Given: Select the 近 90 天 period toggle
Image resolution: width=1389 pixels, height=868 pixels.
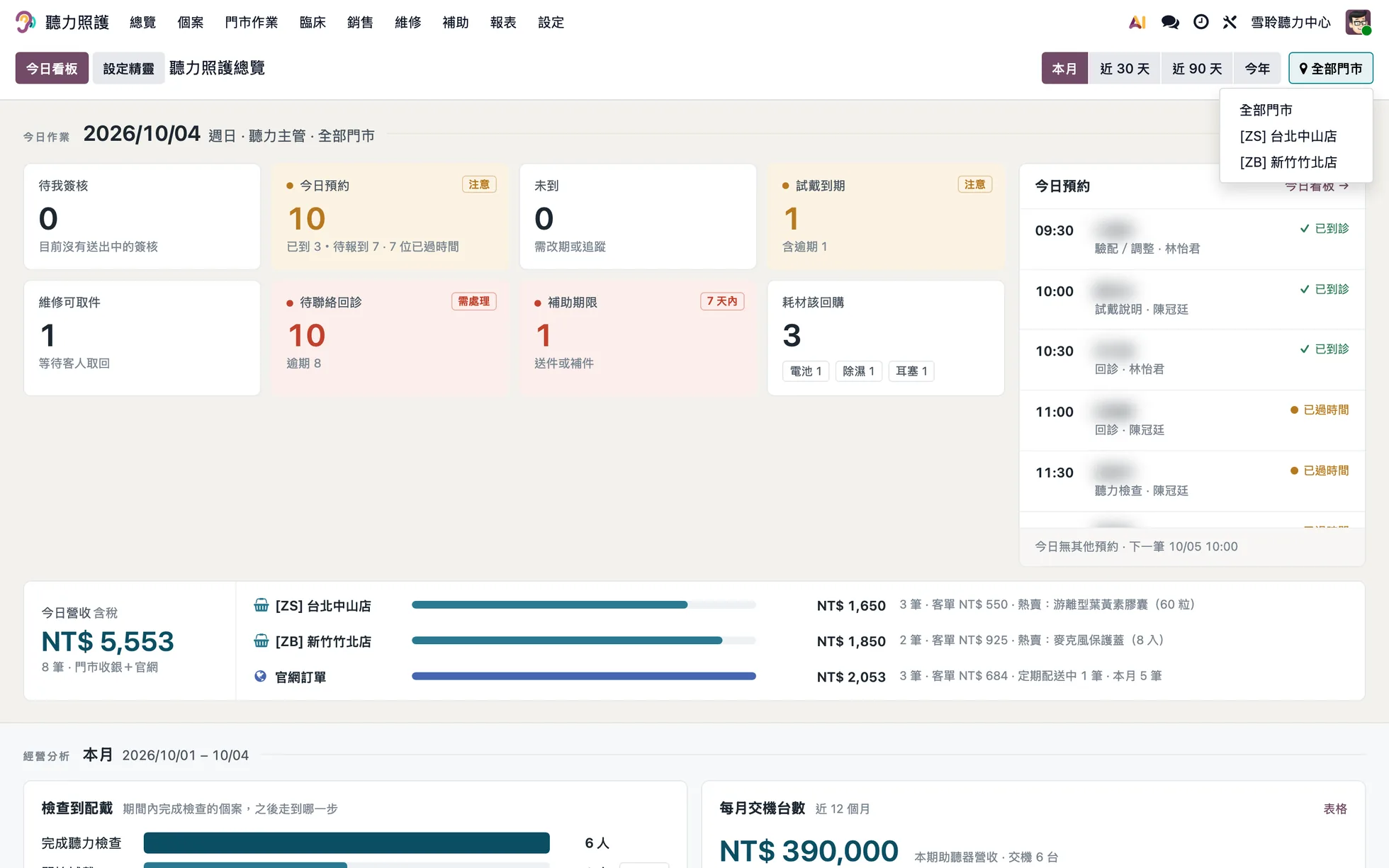Looking at the screenshot, I should (1197, 68).
